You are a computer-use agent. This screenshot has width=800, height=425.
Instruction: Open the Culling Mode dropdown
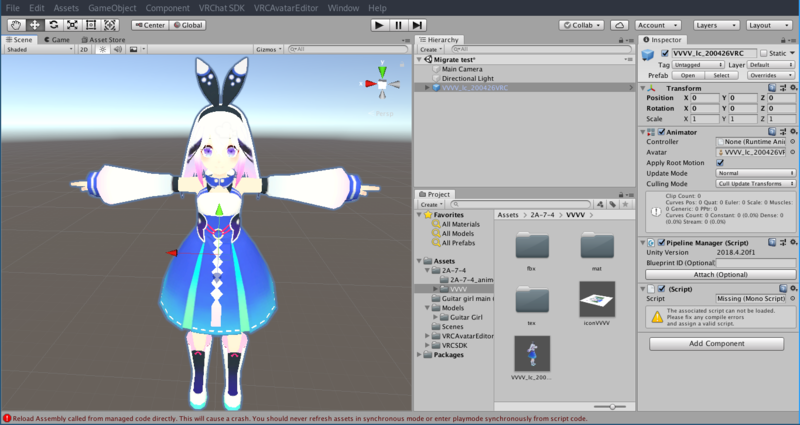tap(756, 184)
